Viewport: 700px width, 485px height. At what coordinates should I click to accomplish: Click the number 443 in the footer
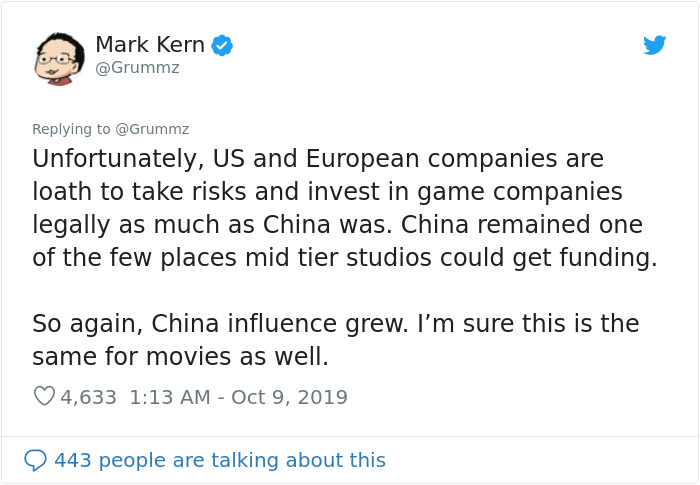pos(73,460)
